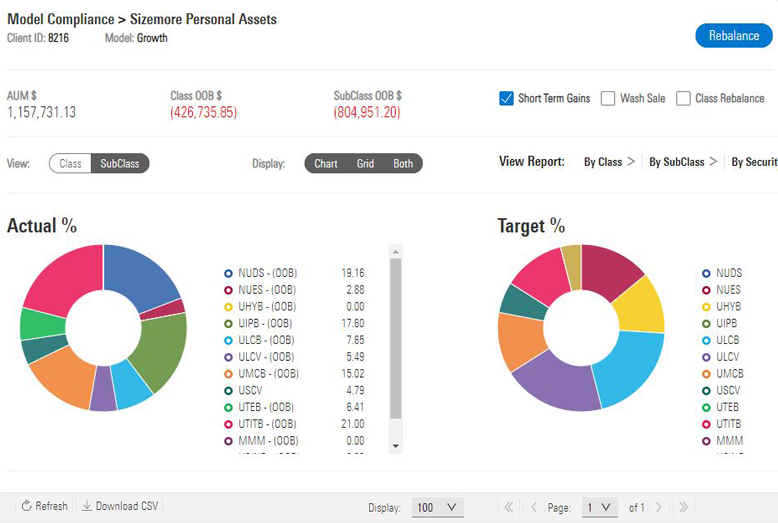Screen dimensions: 778x523
Task: Enable the Wash Sale checkbox
Action: click(608, 98)
